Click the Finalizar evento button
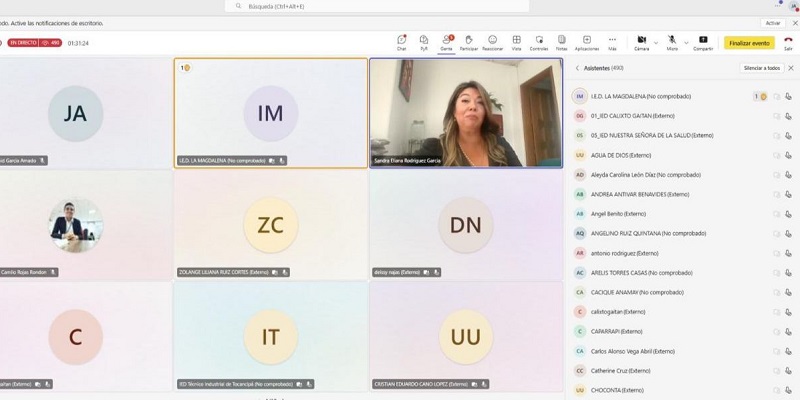The height and width of the screenshot is (400, 800). click(x=748, y=43)
